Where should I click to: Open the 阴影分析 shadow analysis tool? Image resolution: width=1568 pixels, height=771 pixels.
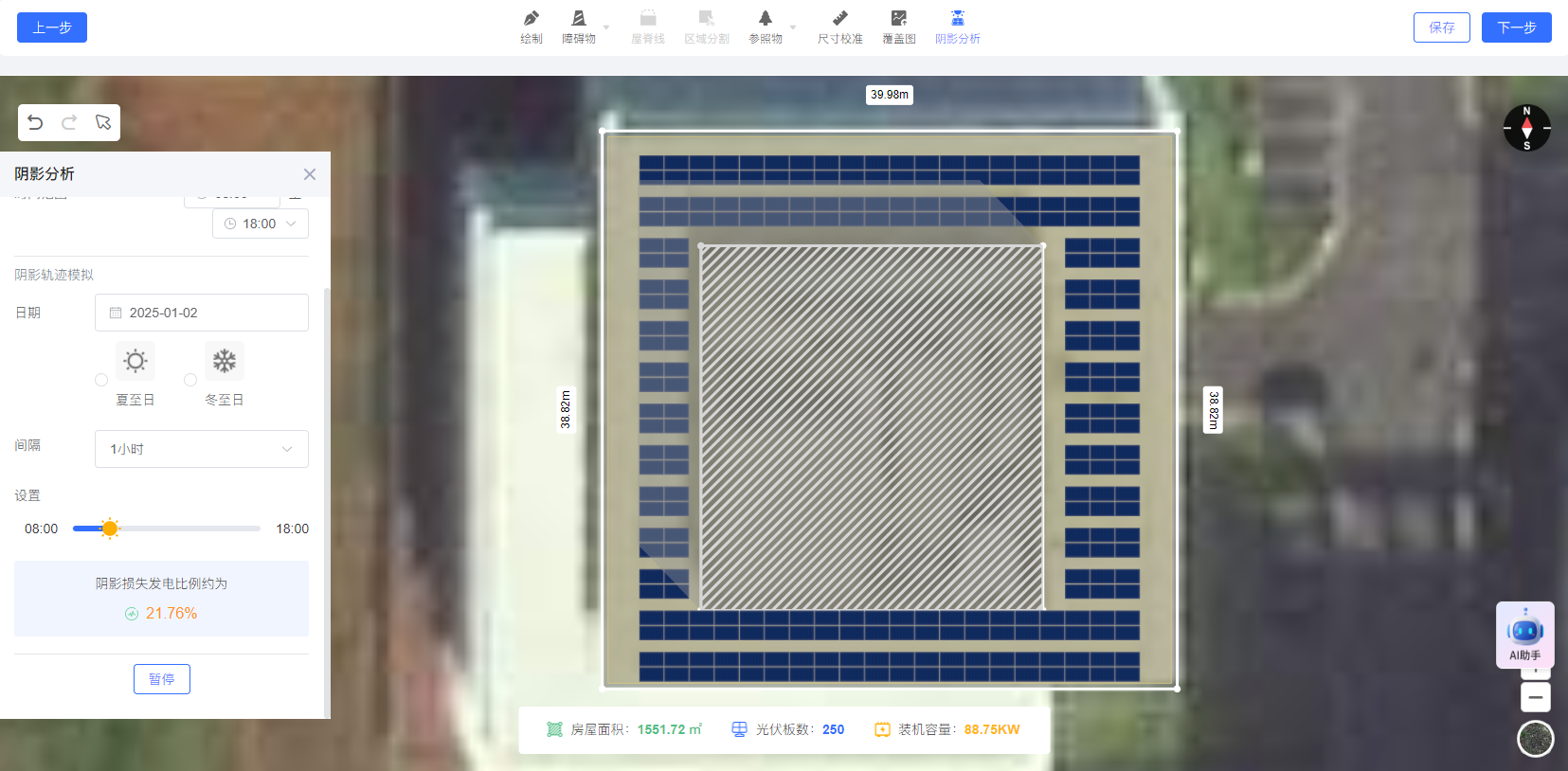(958, 27)
